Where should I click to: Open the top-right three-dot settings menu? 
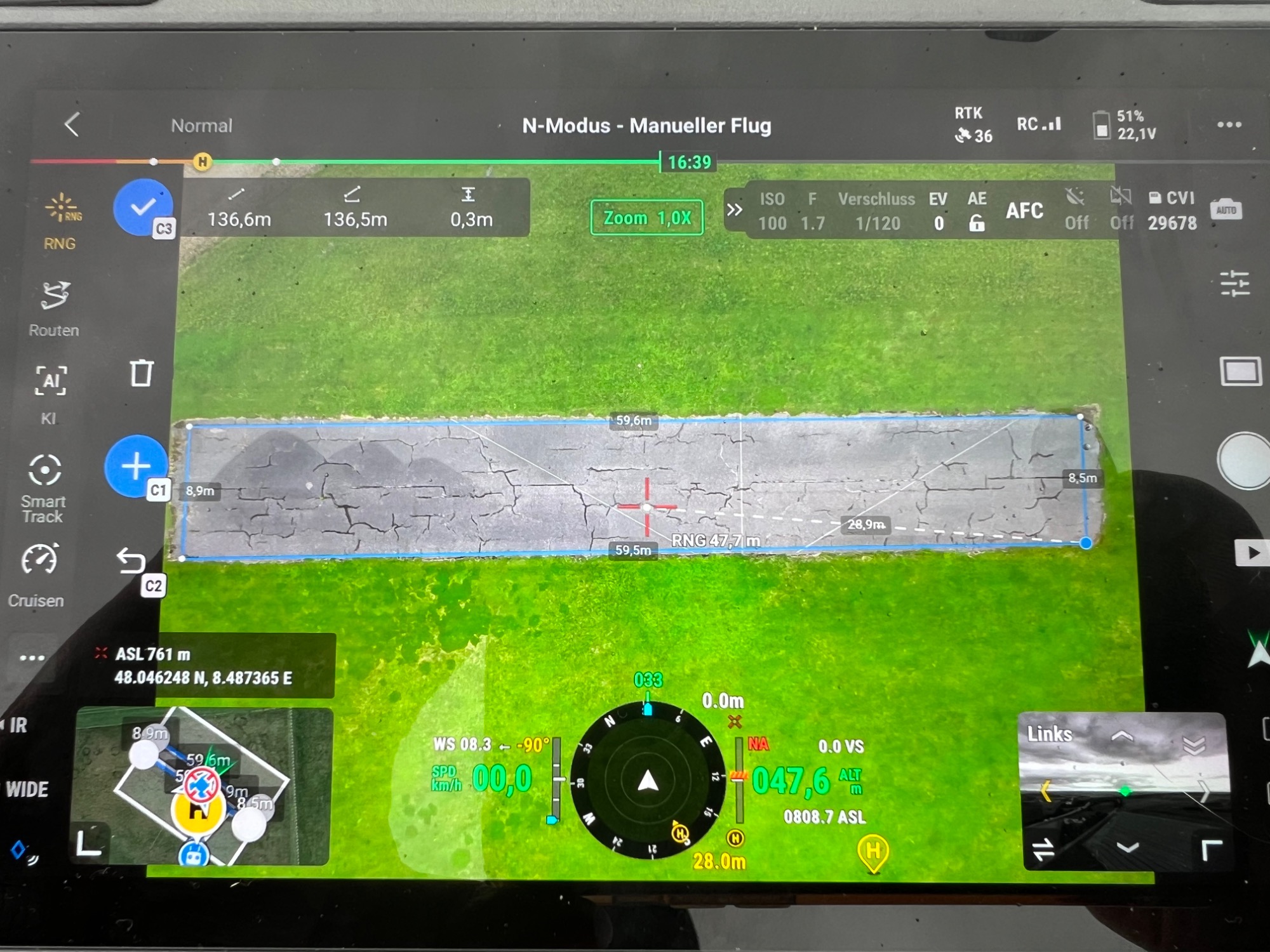point(1229,125)
